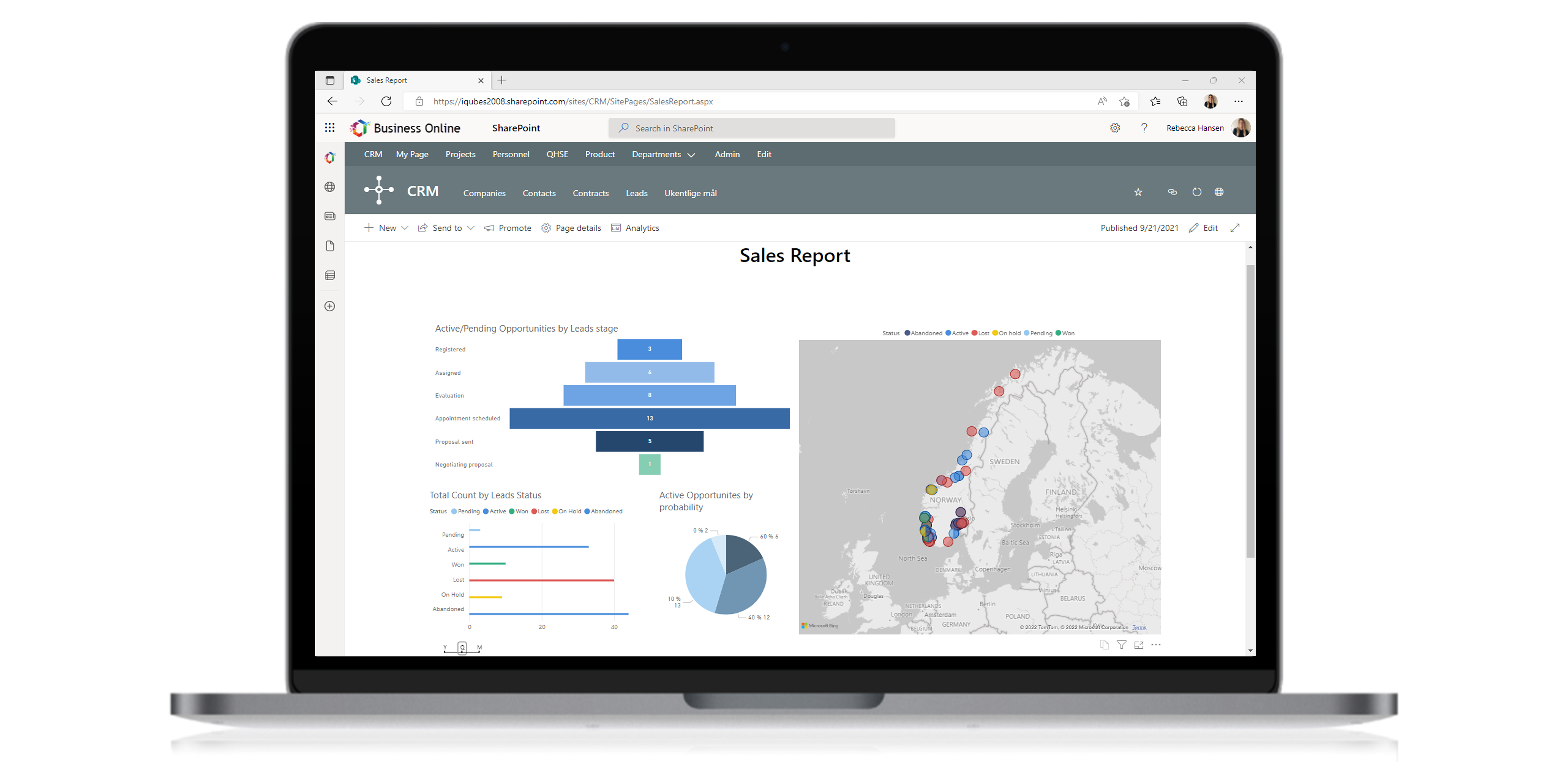Open browser Settings and more ellipsis
The width and height of the screenshot is (1568, 784).
(1239, 102)
